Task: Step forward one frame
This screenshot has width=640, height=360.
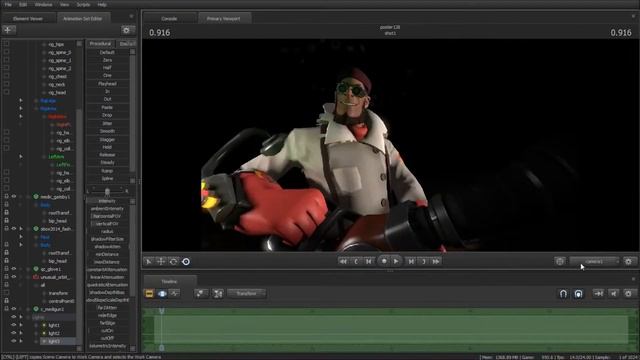Action: click(x=411, y=261)
